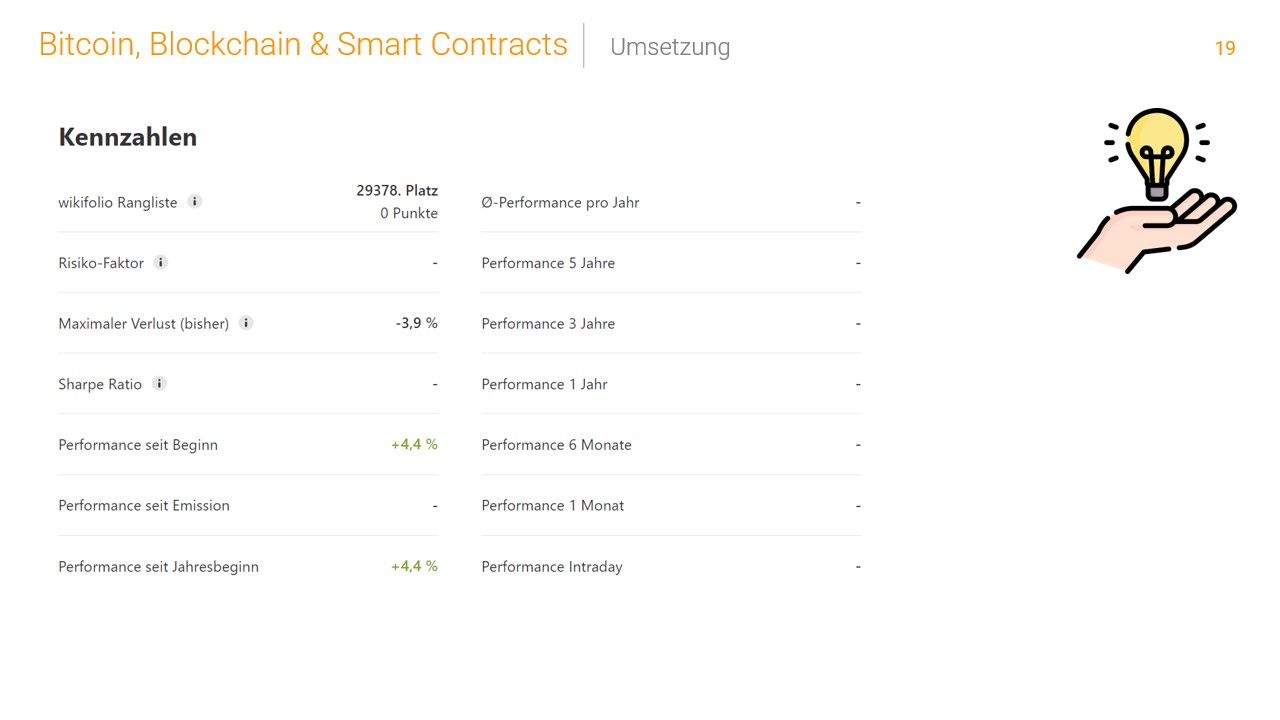The image size is (1280, 720).
Task: Click the +4,4 % Performance seit Jahresbeginn value
Action: (415, 566)
